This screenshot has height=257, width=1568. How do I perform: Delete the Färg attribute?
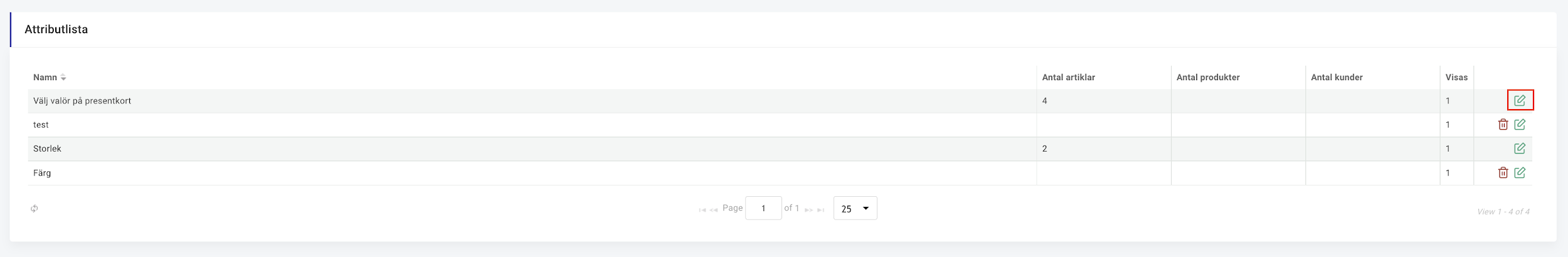click(x=1503, y=172)
